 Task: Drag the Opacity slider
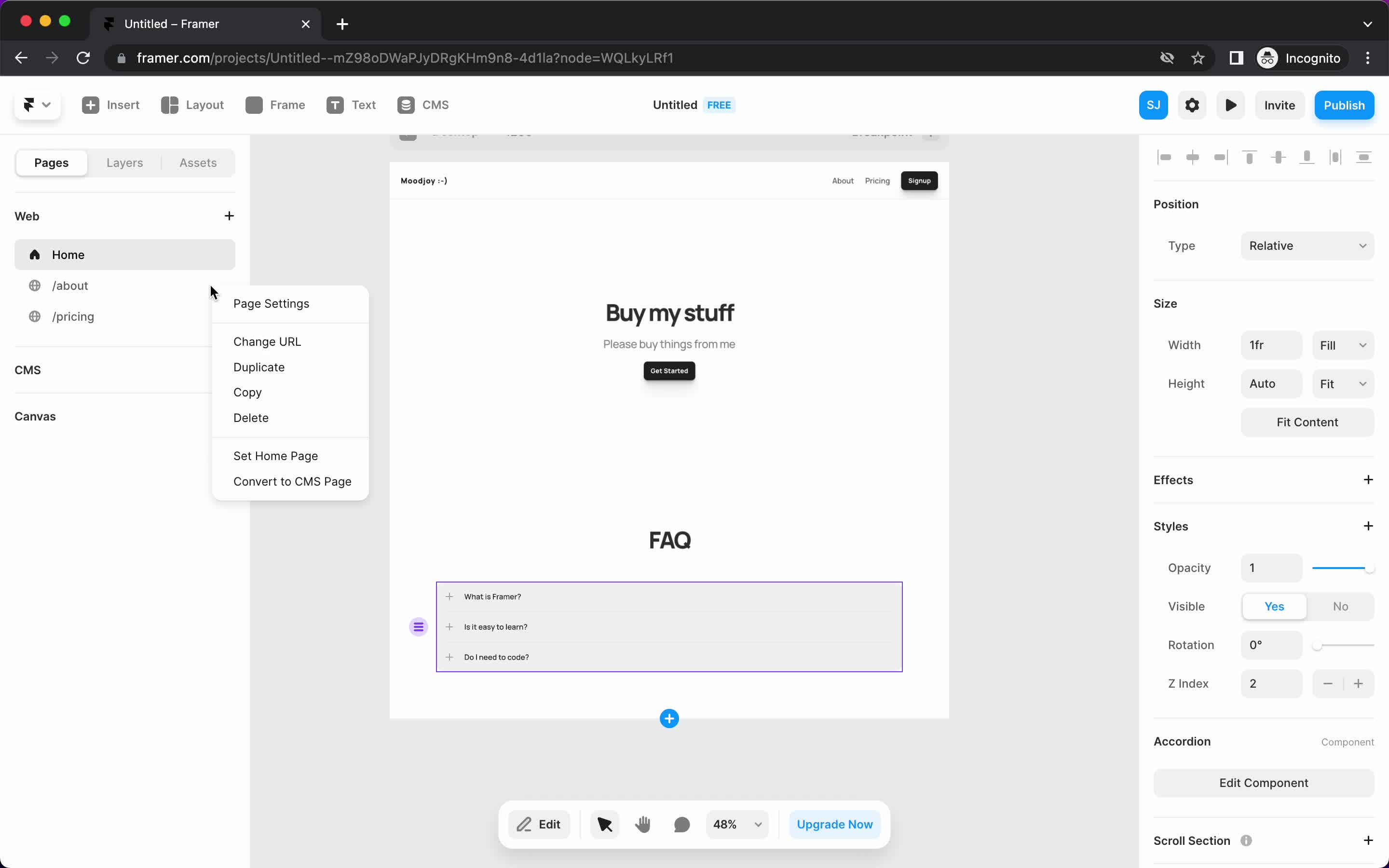pyautogui.click(x=1370, y=567)
